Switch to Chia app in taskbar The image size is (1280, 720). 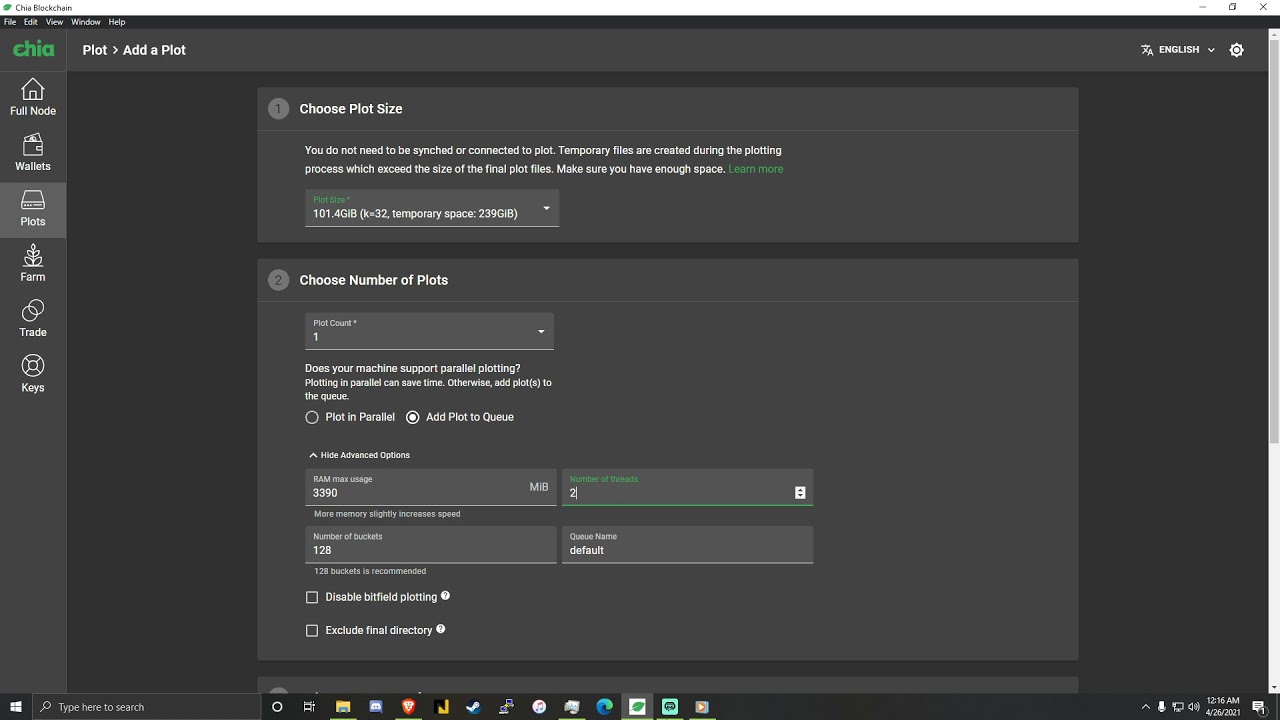pyautogui.click(x=637, y=707)
